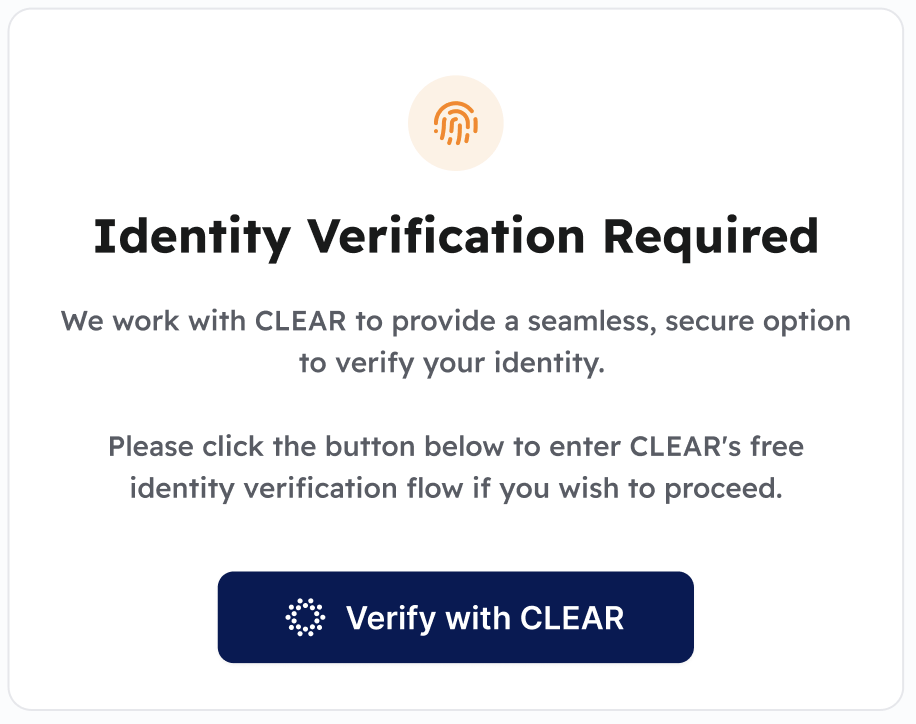Click the CLEAR dotted-circle logo icon
916x724 pixels.
[306, 618]
